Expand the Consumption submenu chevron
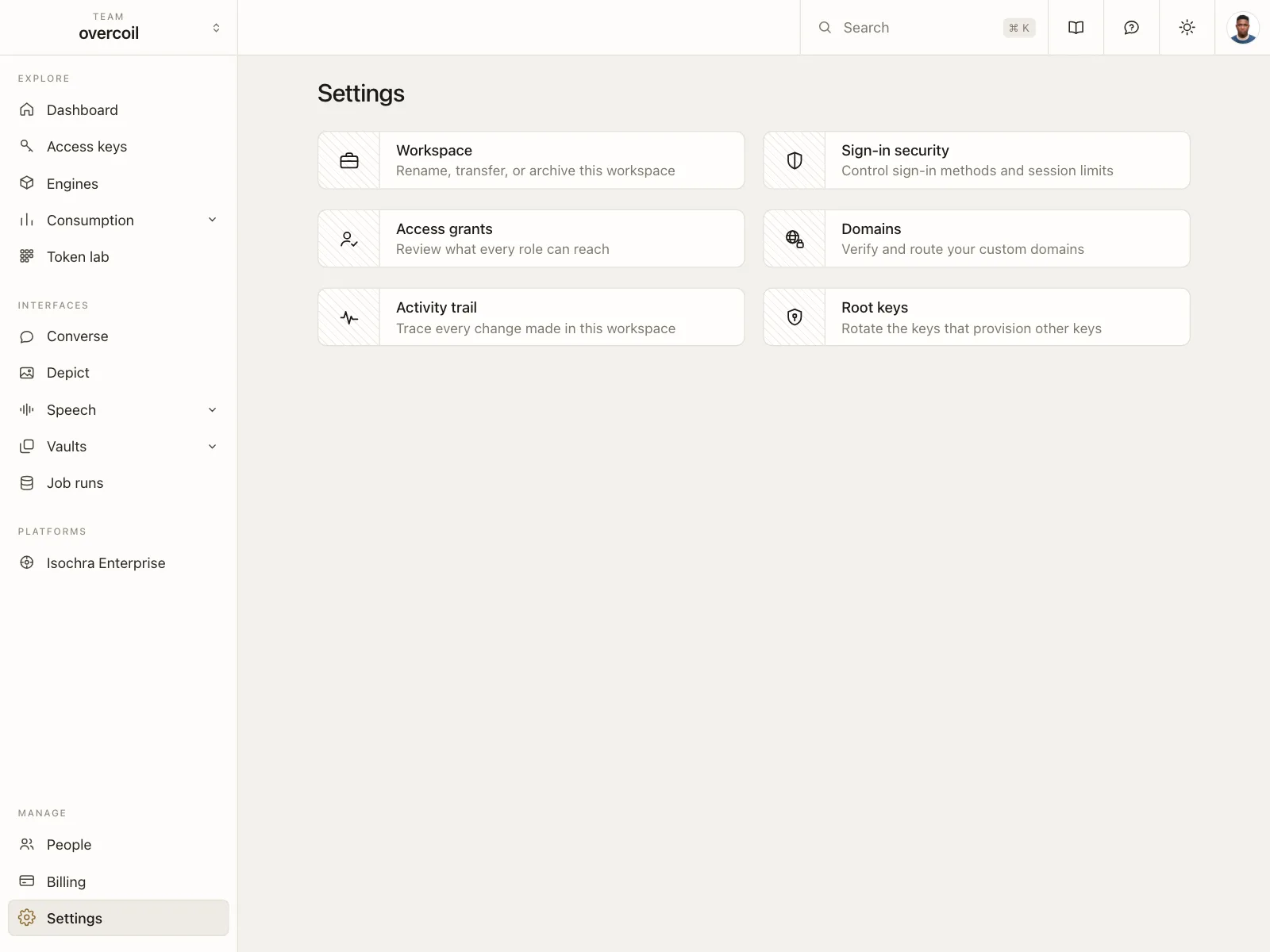1270x952 pixels. (x=212, y=220)
